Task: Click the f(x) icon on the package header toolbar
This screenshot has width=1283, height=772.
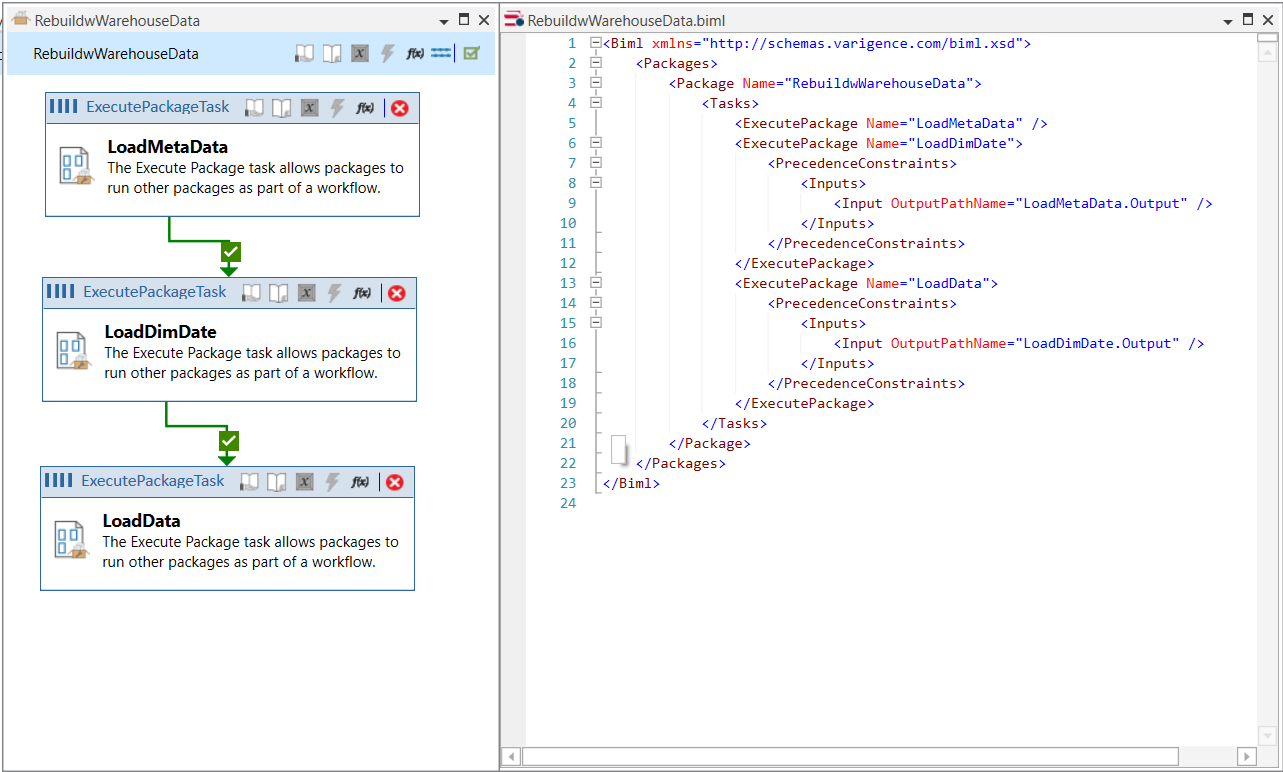Action: (x=414, y=53)
